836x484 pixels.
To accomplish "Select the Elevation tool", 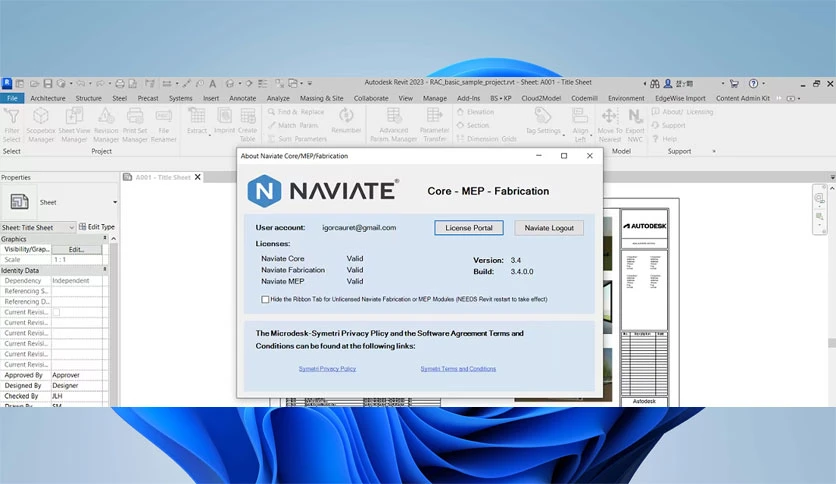I will click(476, 112).
